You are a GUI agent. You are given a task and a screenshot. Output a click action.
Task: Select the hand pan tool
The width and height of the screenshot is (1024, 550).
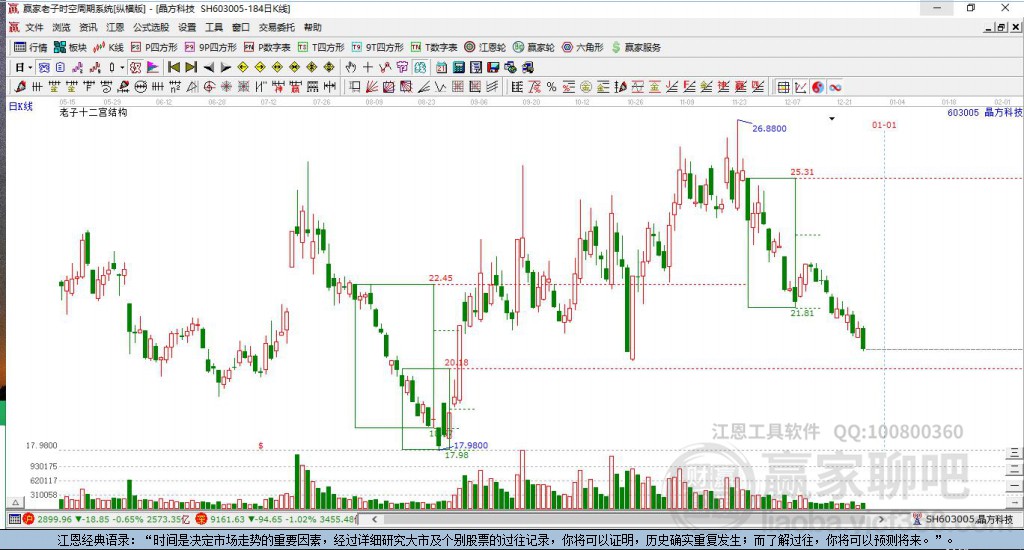pos(350,67)
